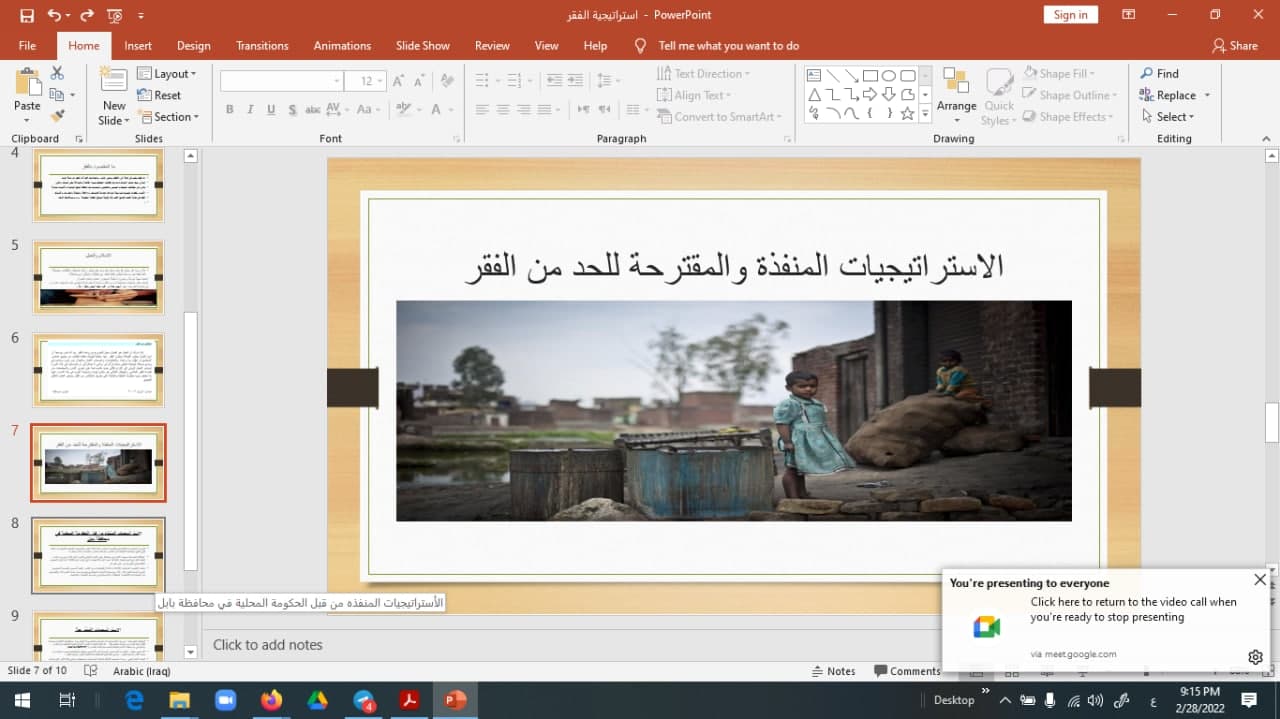
Task: Click the Redo arrow in Quick Access
Action: click(x=86, y=15)
